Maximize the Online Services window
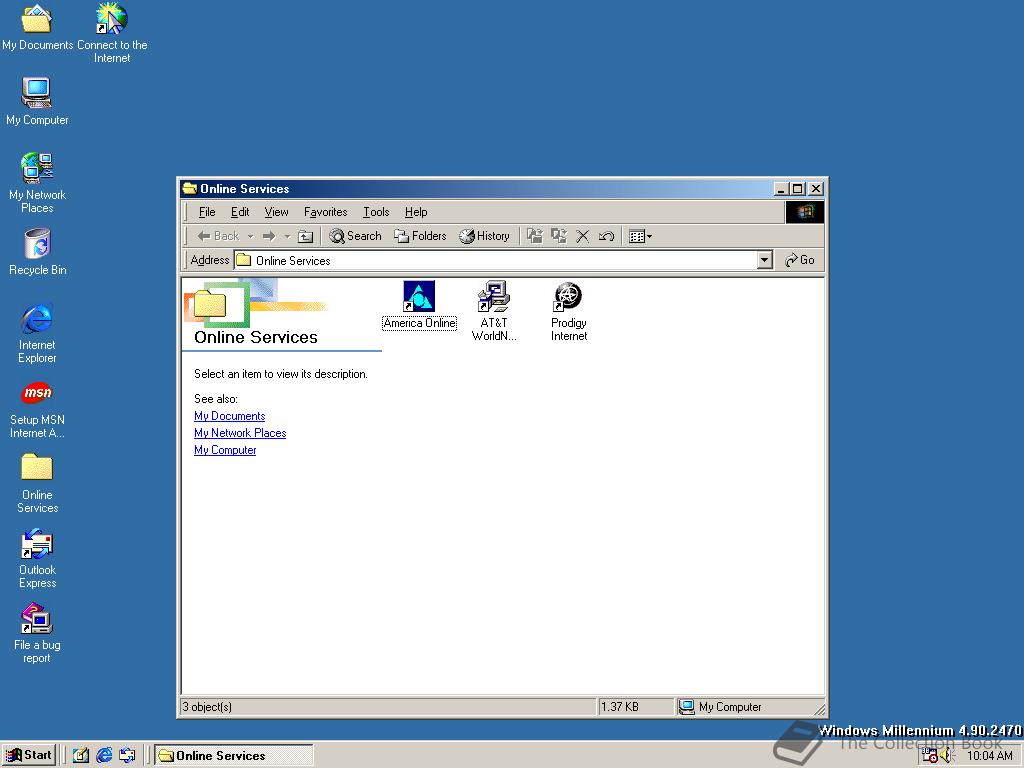 (x=798, y=189)
